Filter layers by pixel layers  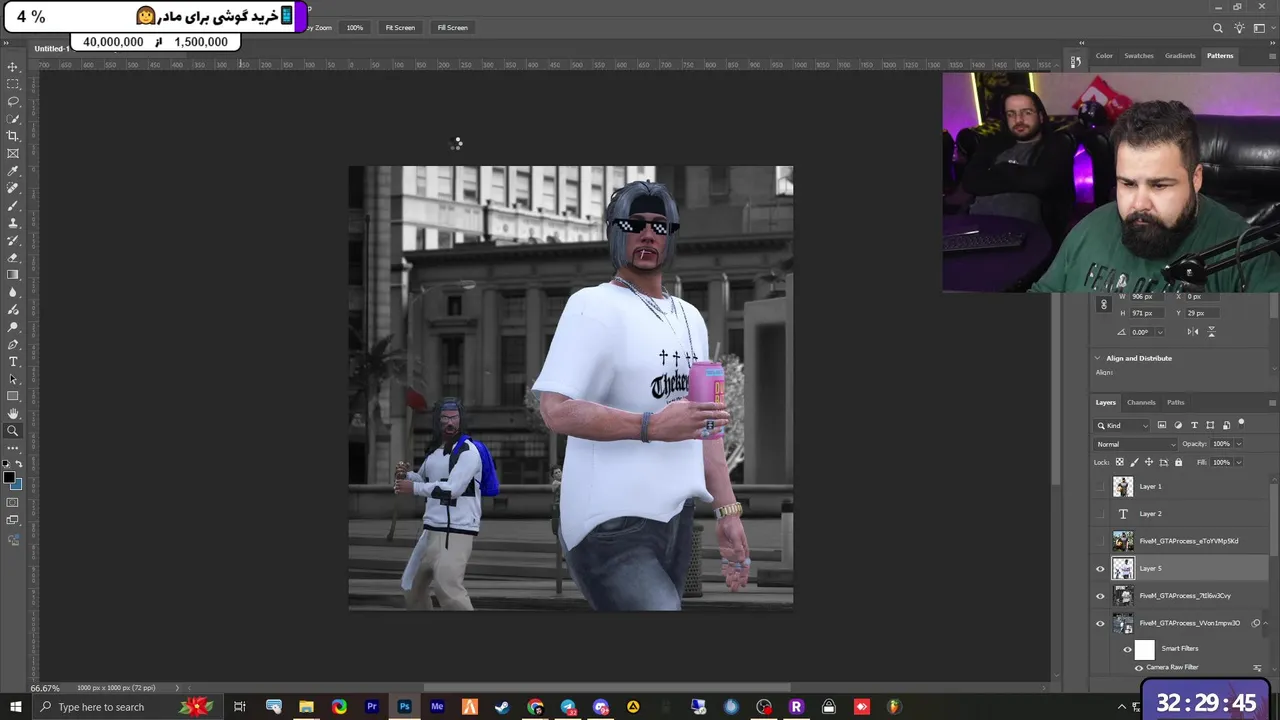pyautogui.click(x=1162, y=425)
